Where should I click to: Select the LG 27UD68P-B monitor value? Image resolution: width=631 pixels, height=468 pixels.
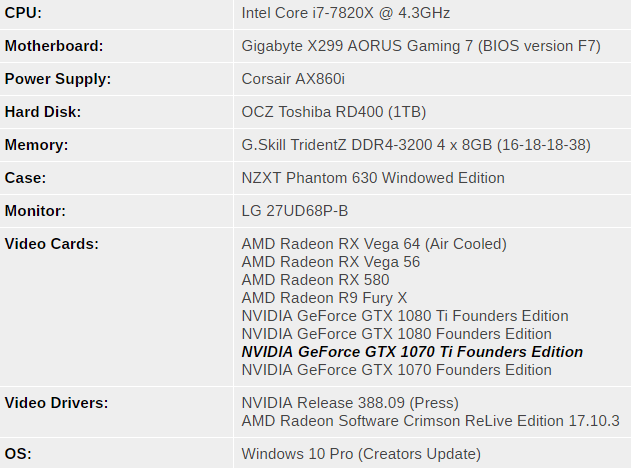click(x=295, y=211)
